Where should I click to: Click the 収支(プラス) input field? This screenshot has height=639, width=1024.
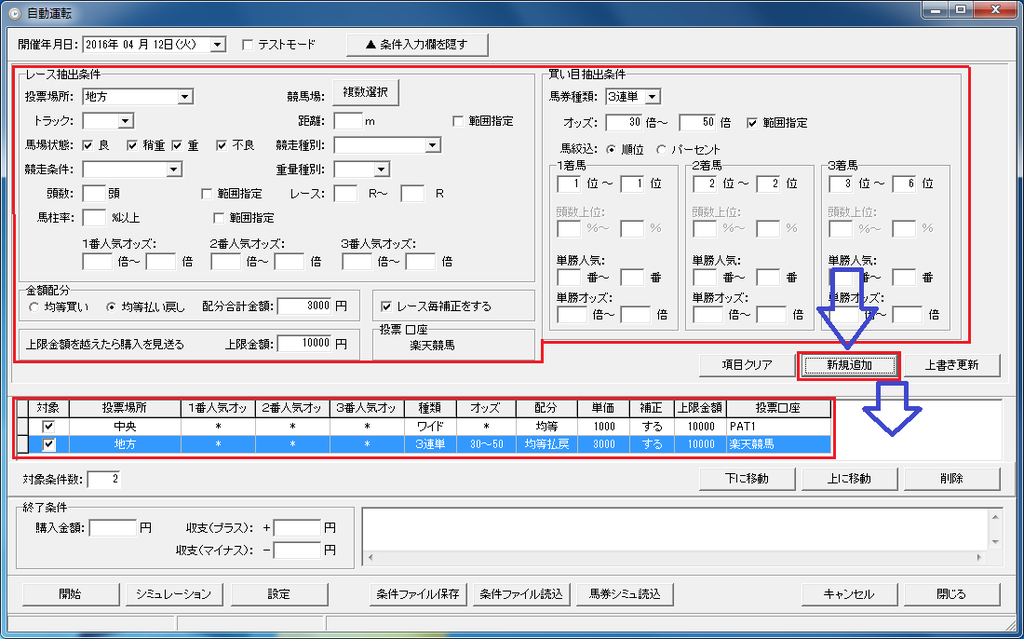coord(297,527)
